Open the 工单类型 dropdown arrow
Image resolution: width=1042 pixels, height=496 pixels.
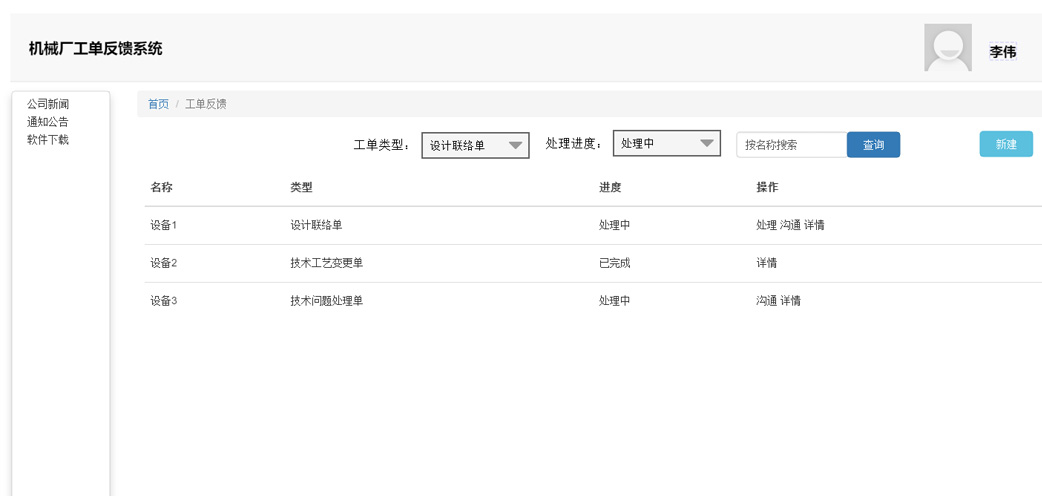tap(515, 146)
